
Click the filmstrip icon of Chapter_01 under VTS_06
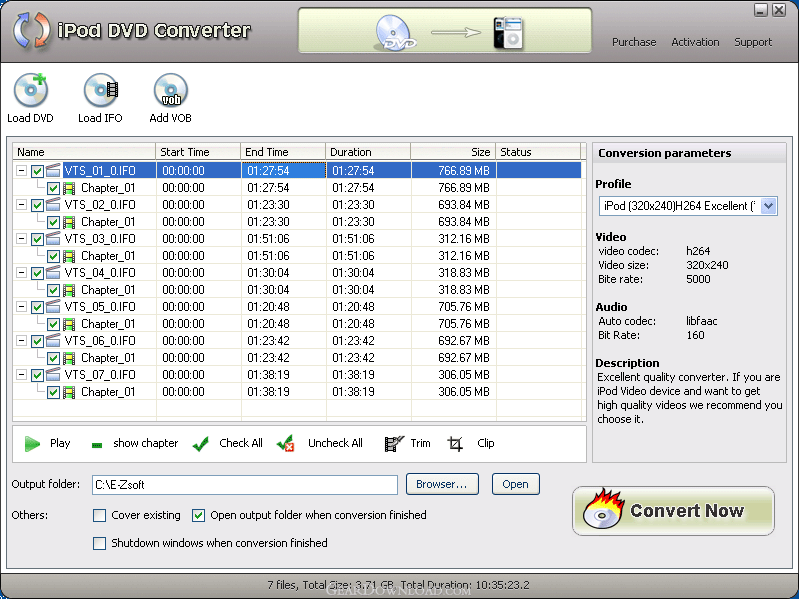point(69,358)
